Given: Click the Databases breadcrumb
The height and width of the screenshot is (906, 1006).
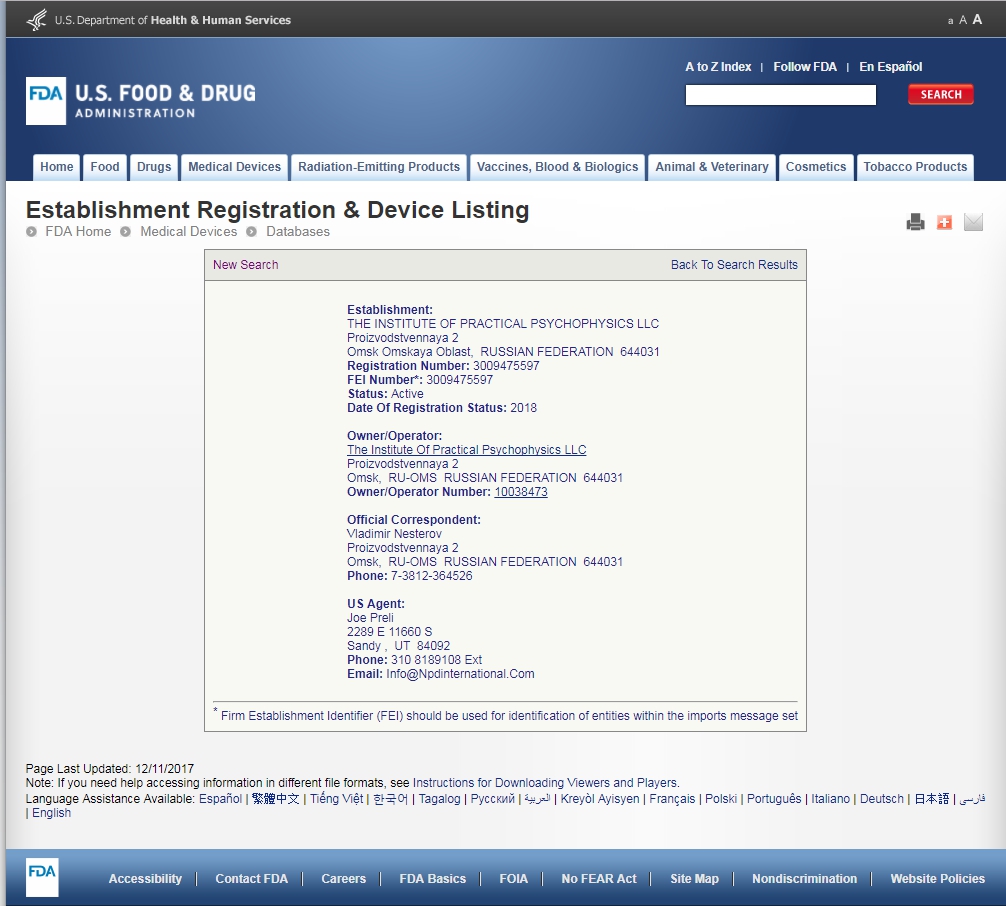Looking at the screenshot, I should click(x=297, y=231).
